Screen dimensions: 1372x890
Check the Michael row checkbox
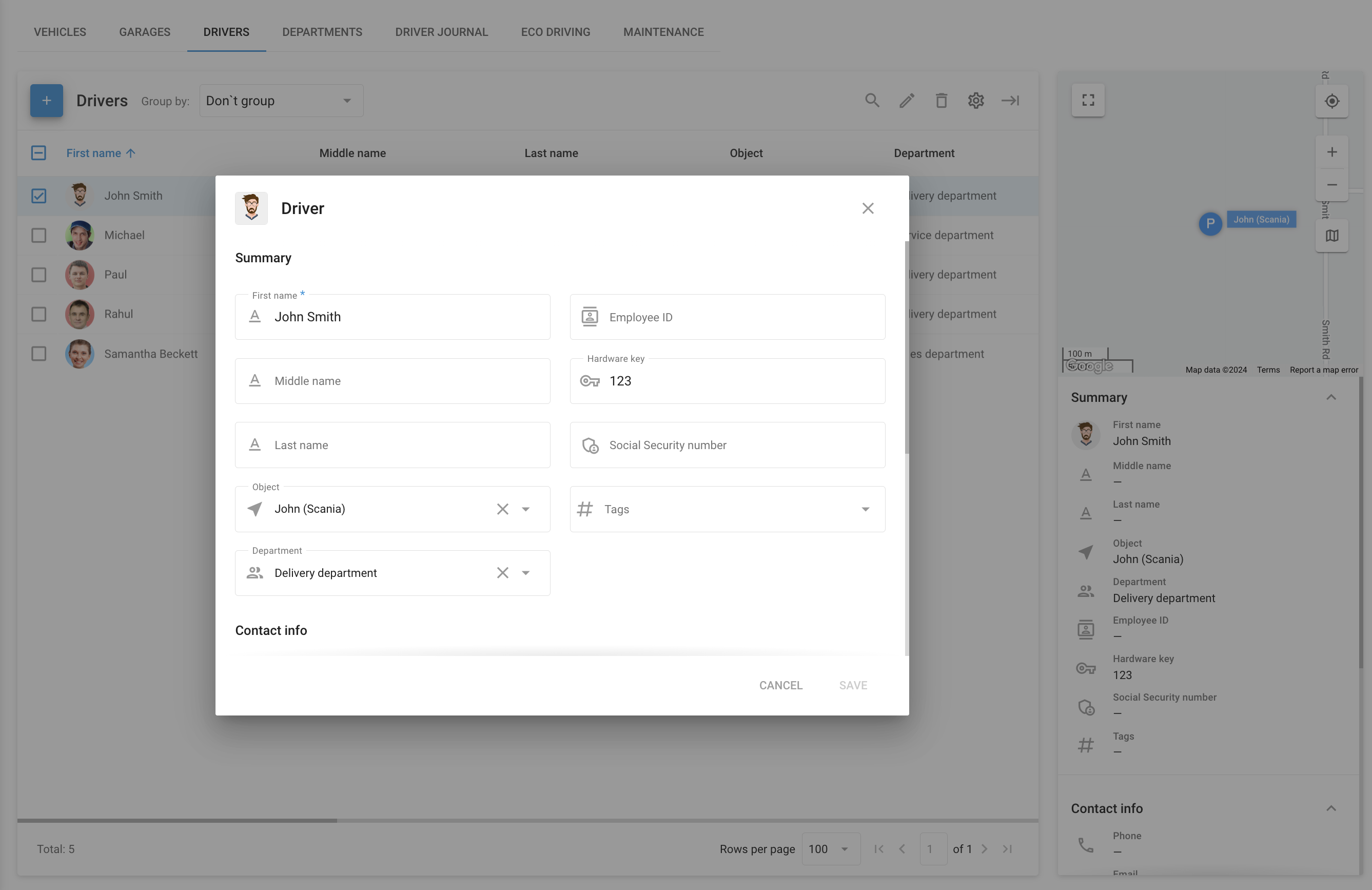pyautogui.click(x=38, y=236)
